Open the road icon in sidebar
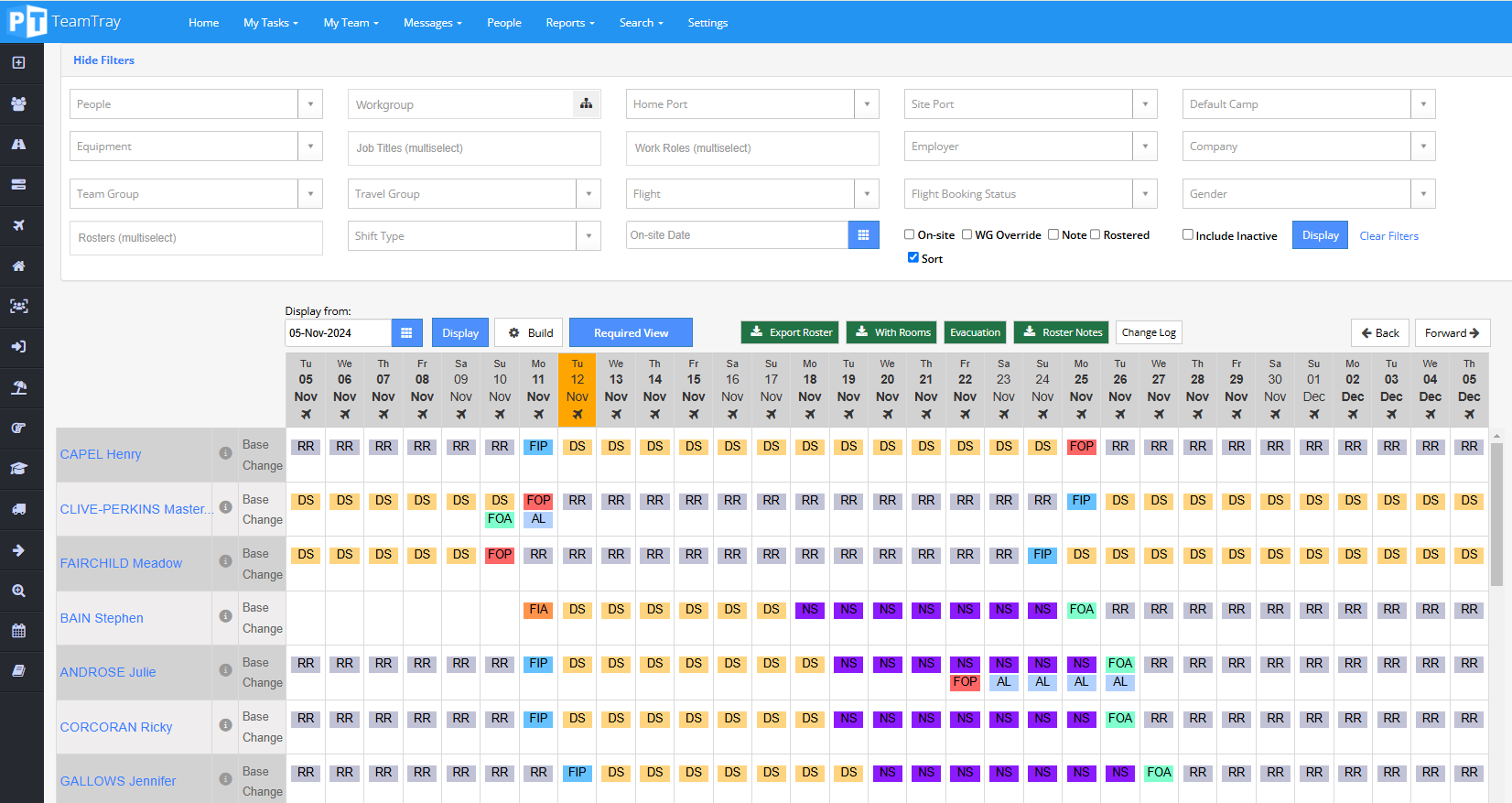 point(18,144)
